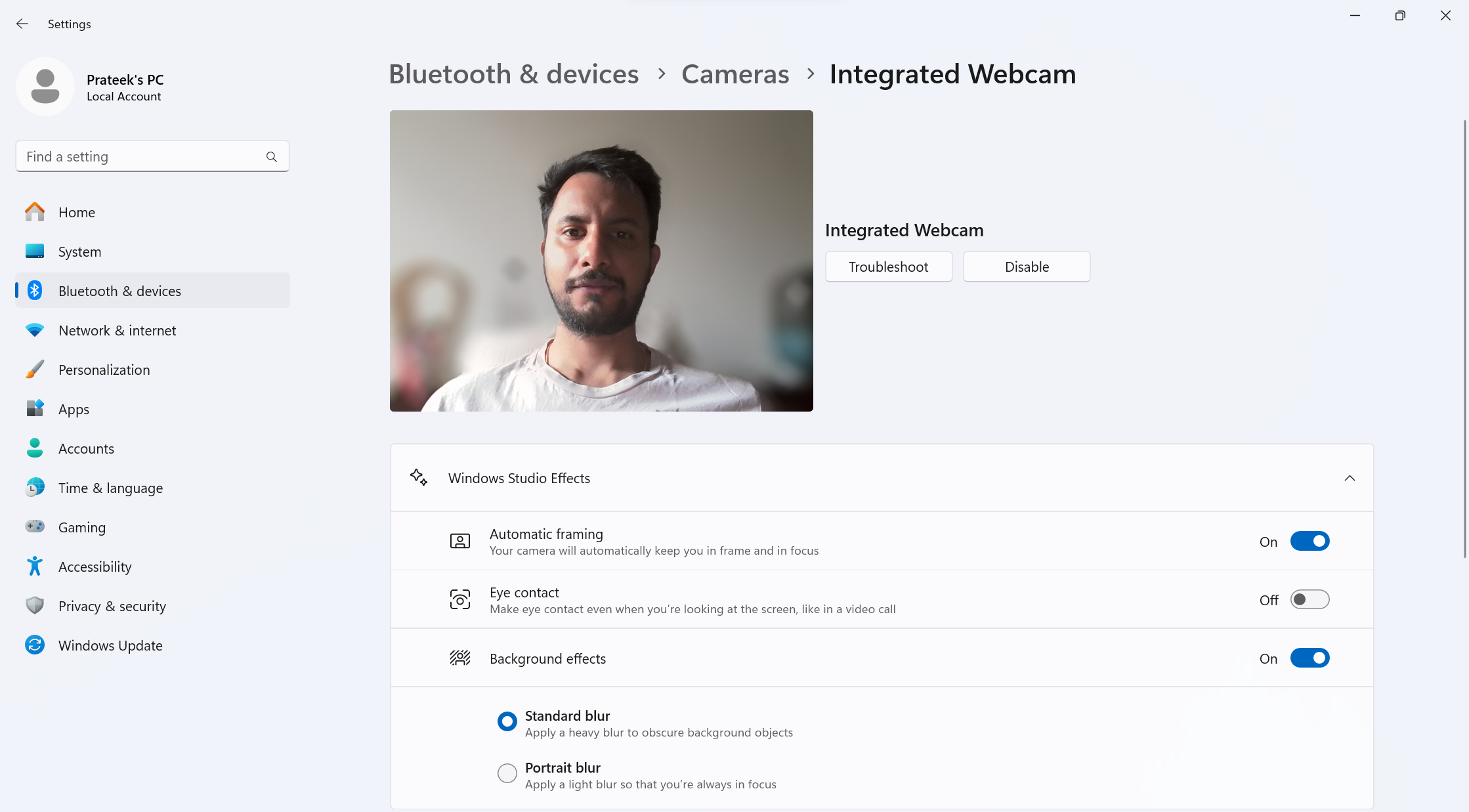Click Bluetooth & devices breadcrumb link
Image resolution: width=1469 pixels, height=812 pixels.
(514, 74)
